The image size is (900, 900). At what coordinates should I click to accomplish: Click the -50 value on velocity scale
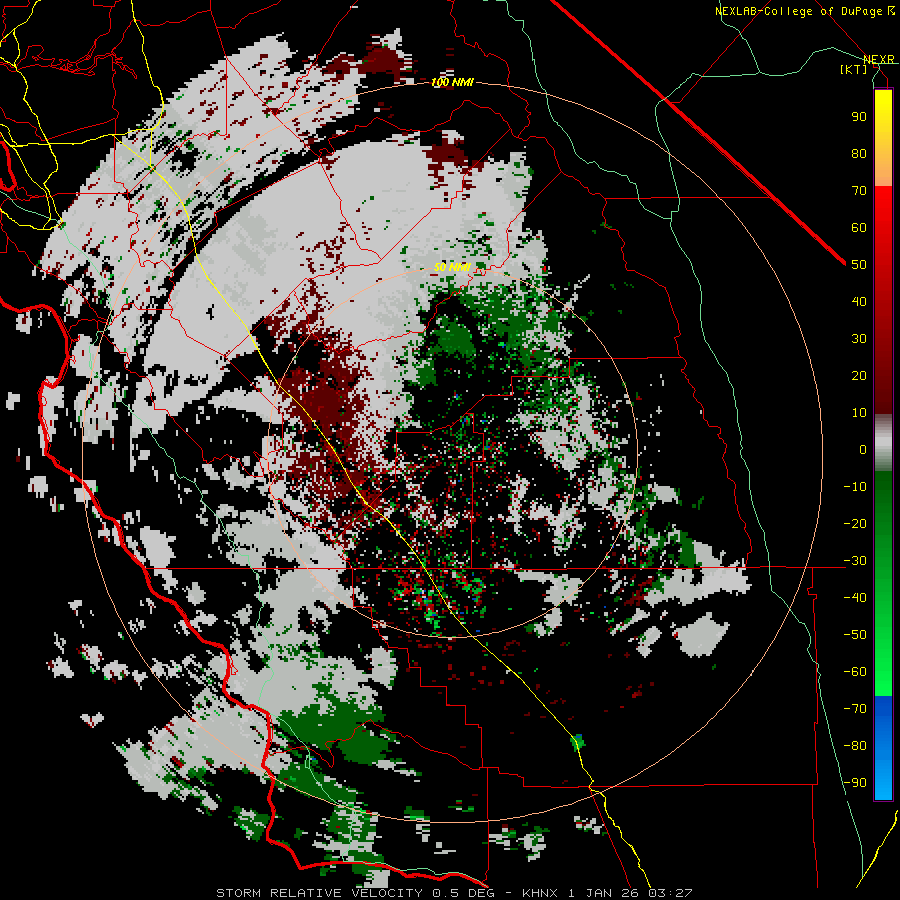tap(855, 634)
